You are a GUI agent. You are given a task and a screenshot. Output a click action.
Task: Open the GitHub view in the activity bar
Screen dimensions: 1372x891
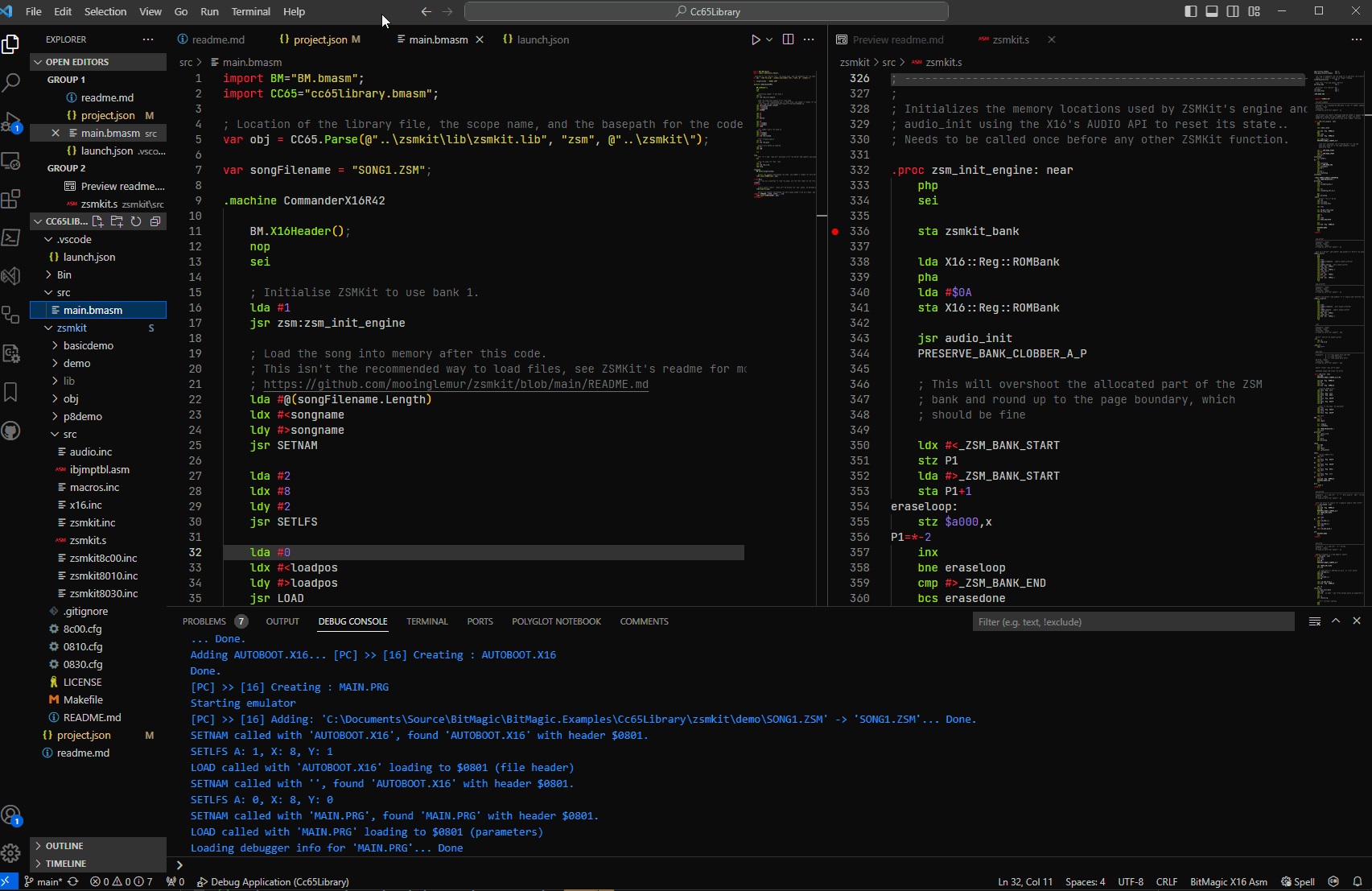coord(11,431)
